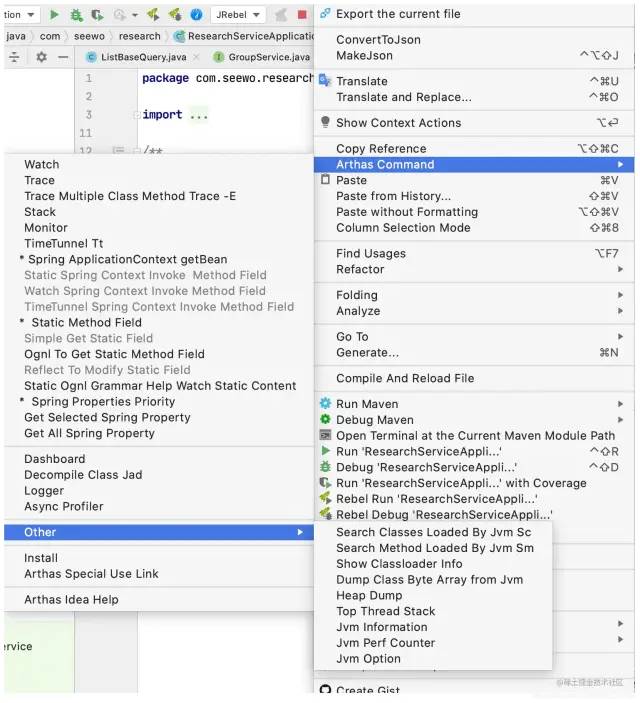Select Trace Multiple Class Method Trace -E
Viewport: 640px width, 703px height.
point(130,196)
